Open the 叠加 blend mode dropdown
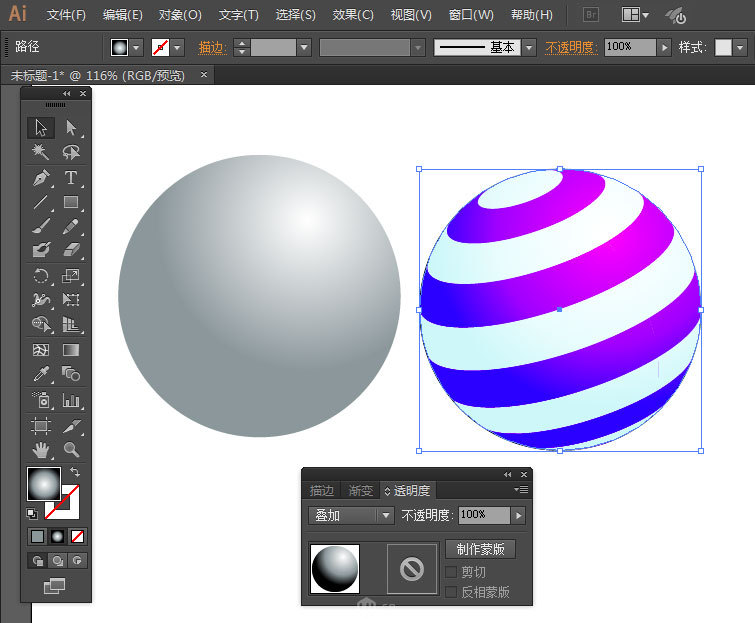Viewport: 755px width, 623px height. (x=351, y=516)
